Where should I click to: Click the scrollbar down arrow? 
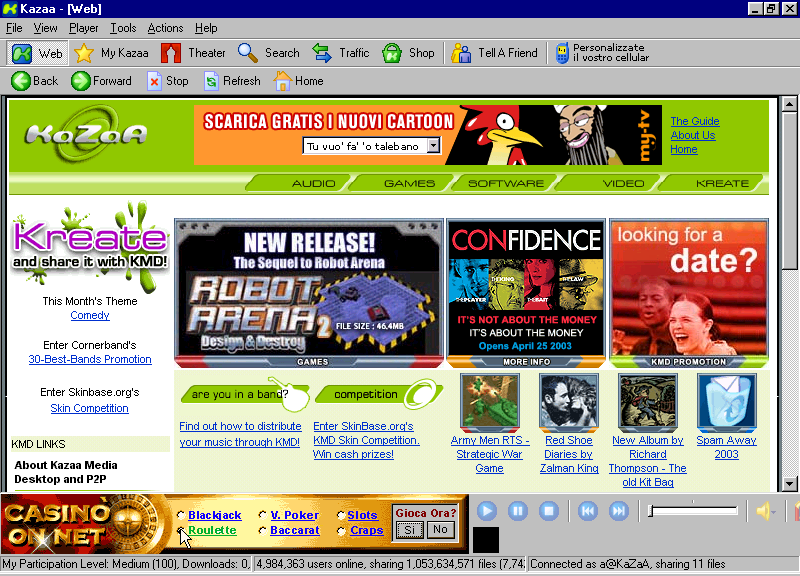pos(789,484)
